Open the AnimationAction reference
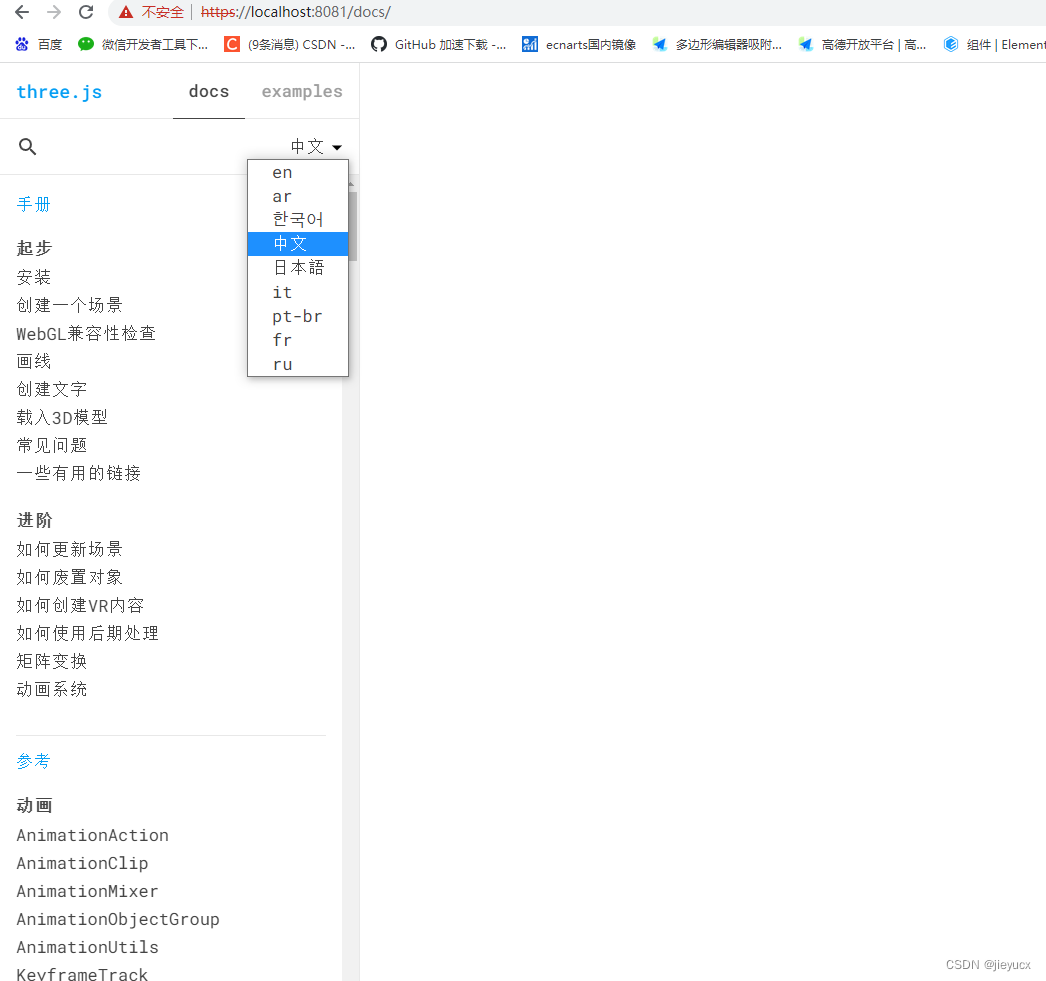The image size is (1046, 981). coord(93,836)
